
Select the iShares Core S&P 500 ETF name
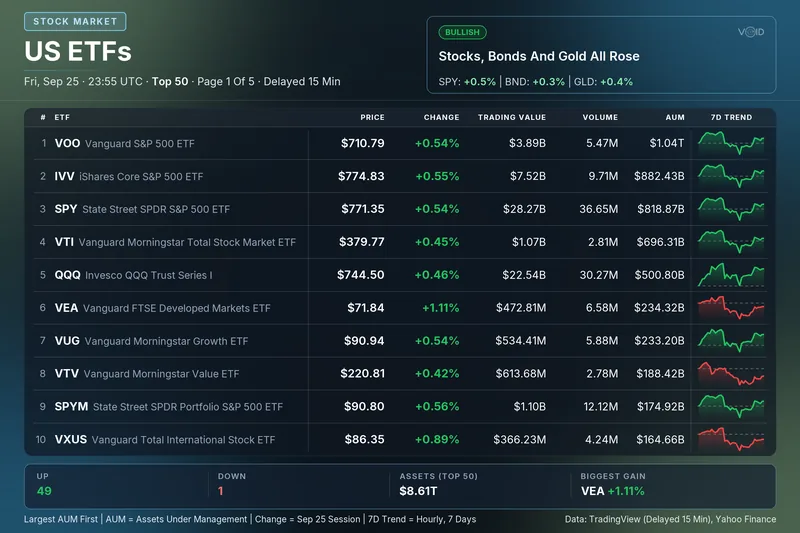(141, 176)
